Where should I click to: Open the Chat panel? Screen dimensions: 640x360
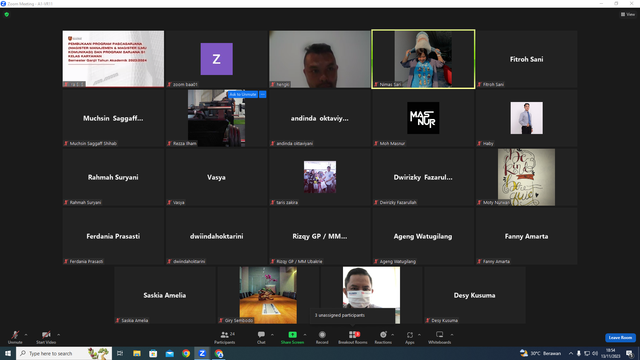click(261, 337)
